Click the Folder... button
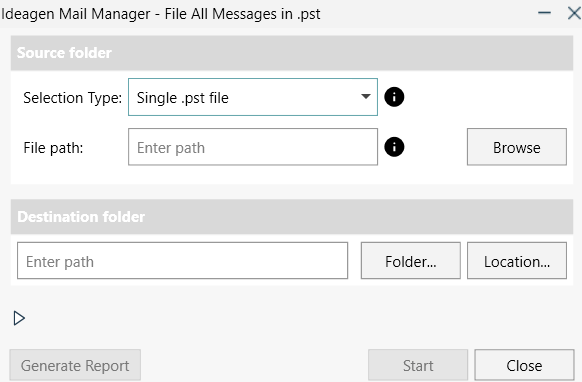 411,261
